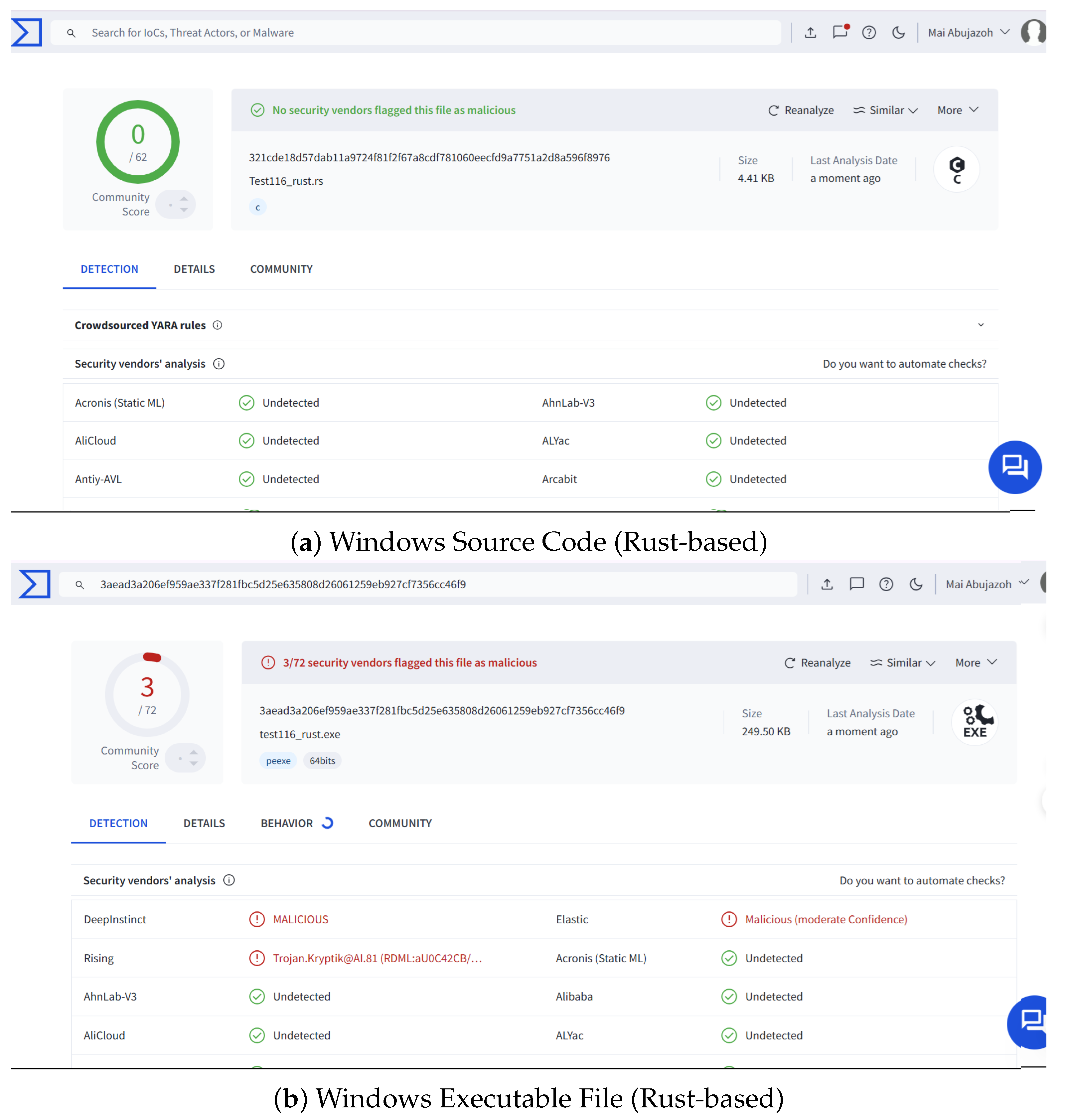Open Mai Abujazoh dropdown in bottom header
1067x1120 pixels.
[x=988, y=584]
